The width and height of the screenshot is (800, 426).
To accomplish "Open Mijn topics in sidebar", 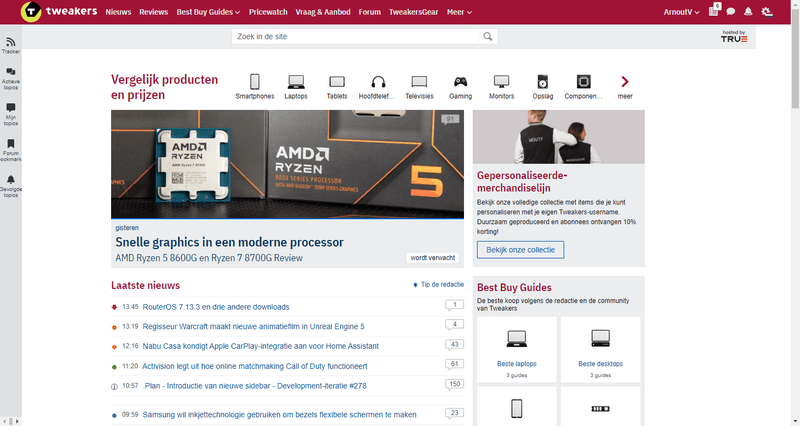I will 11,114.
